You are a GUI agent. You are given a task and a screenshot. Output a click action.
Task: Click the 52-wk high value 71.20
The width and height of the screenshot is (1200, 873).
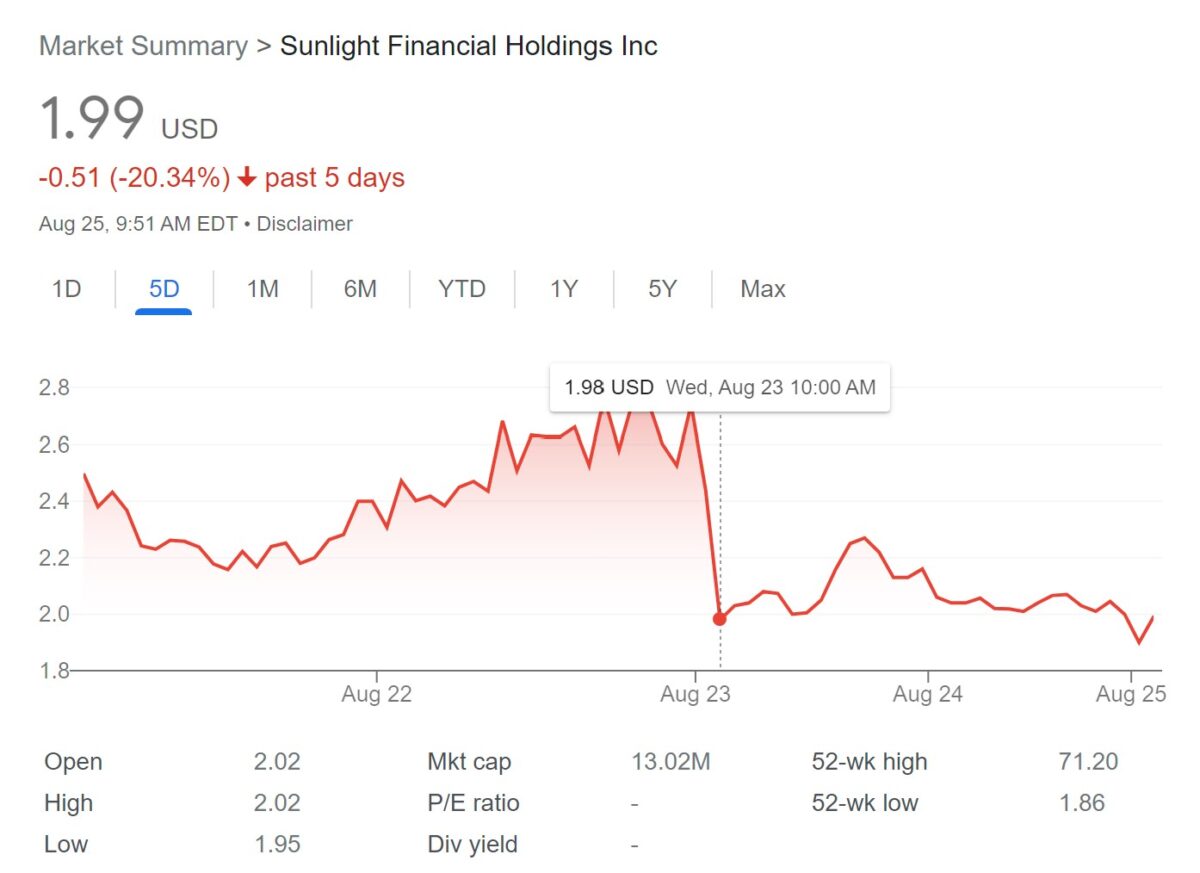coord(1088,761)
